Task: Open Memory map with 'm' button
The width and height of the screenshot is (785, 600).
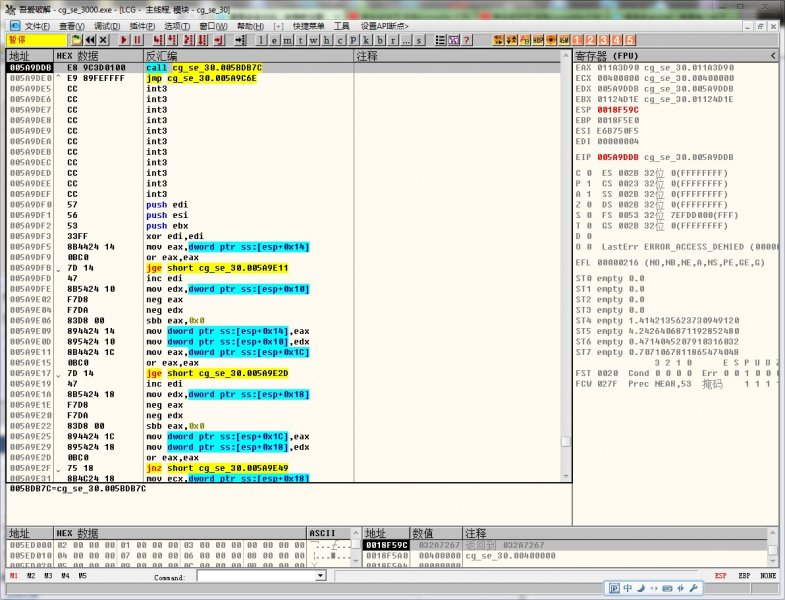Action: point(287,40)
